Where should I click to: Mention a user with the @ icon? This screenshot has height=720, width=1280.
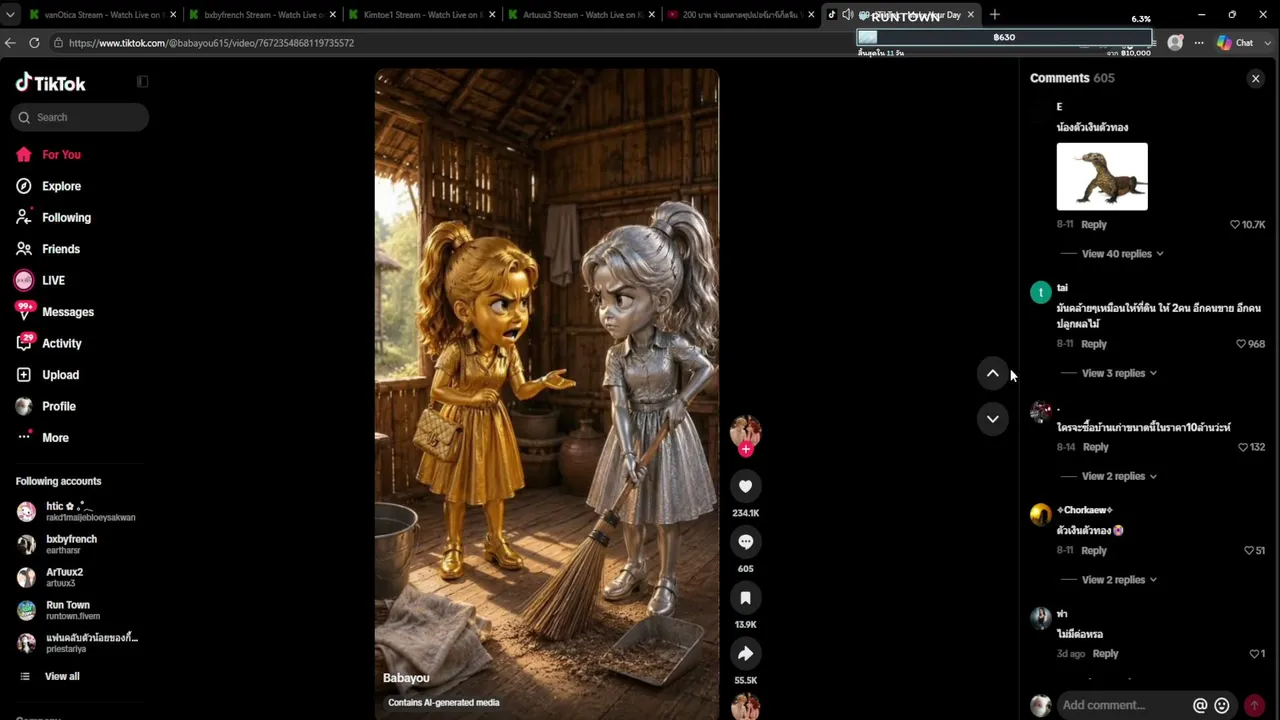[x=1200, y=705]
